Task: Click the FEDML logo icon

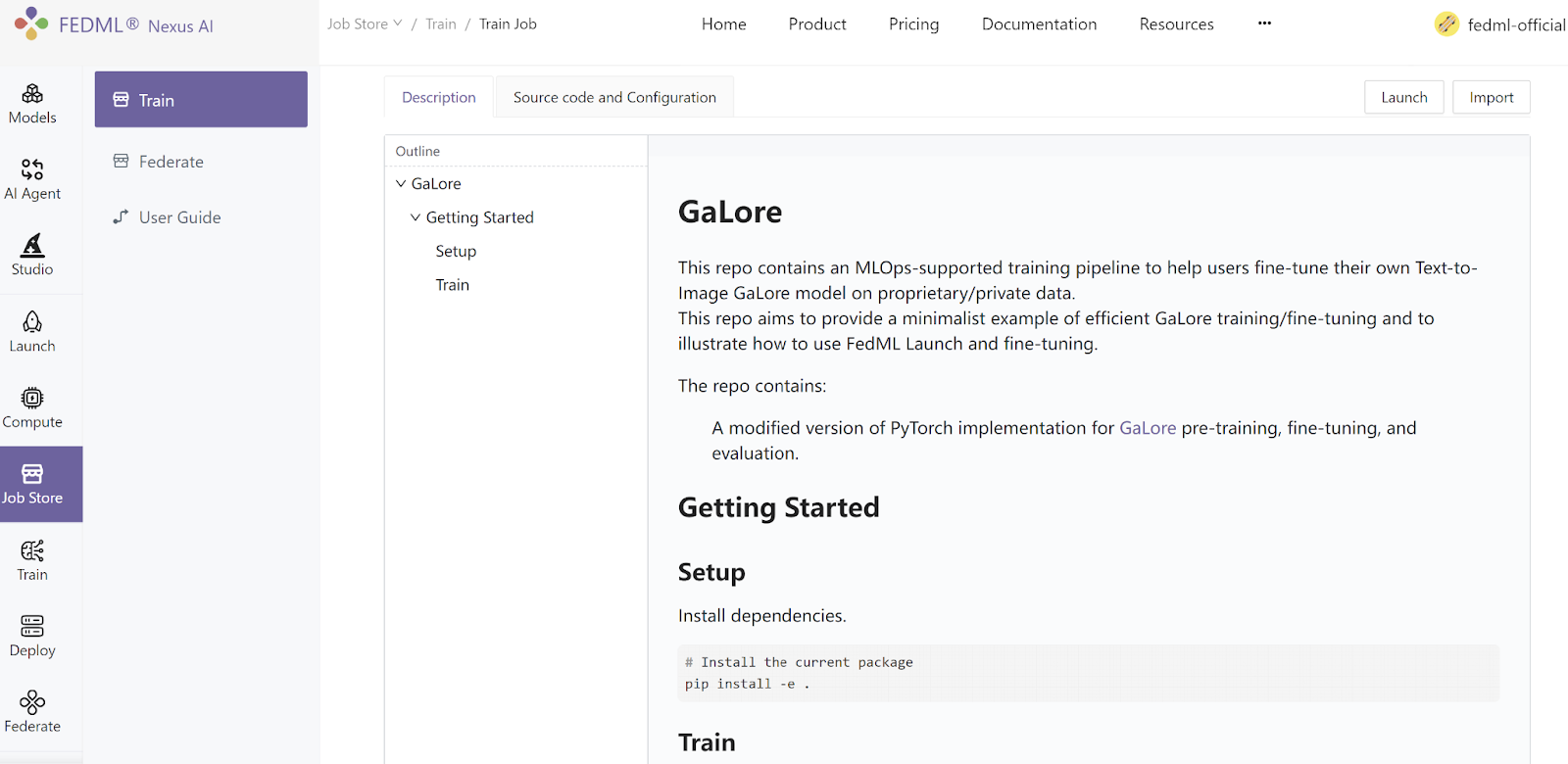Action: (31, 24)
